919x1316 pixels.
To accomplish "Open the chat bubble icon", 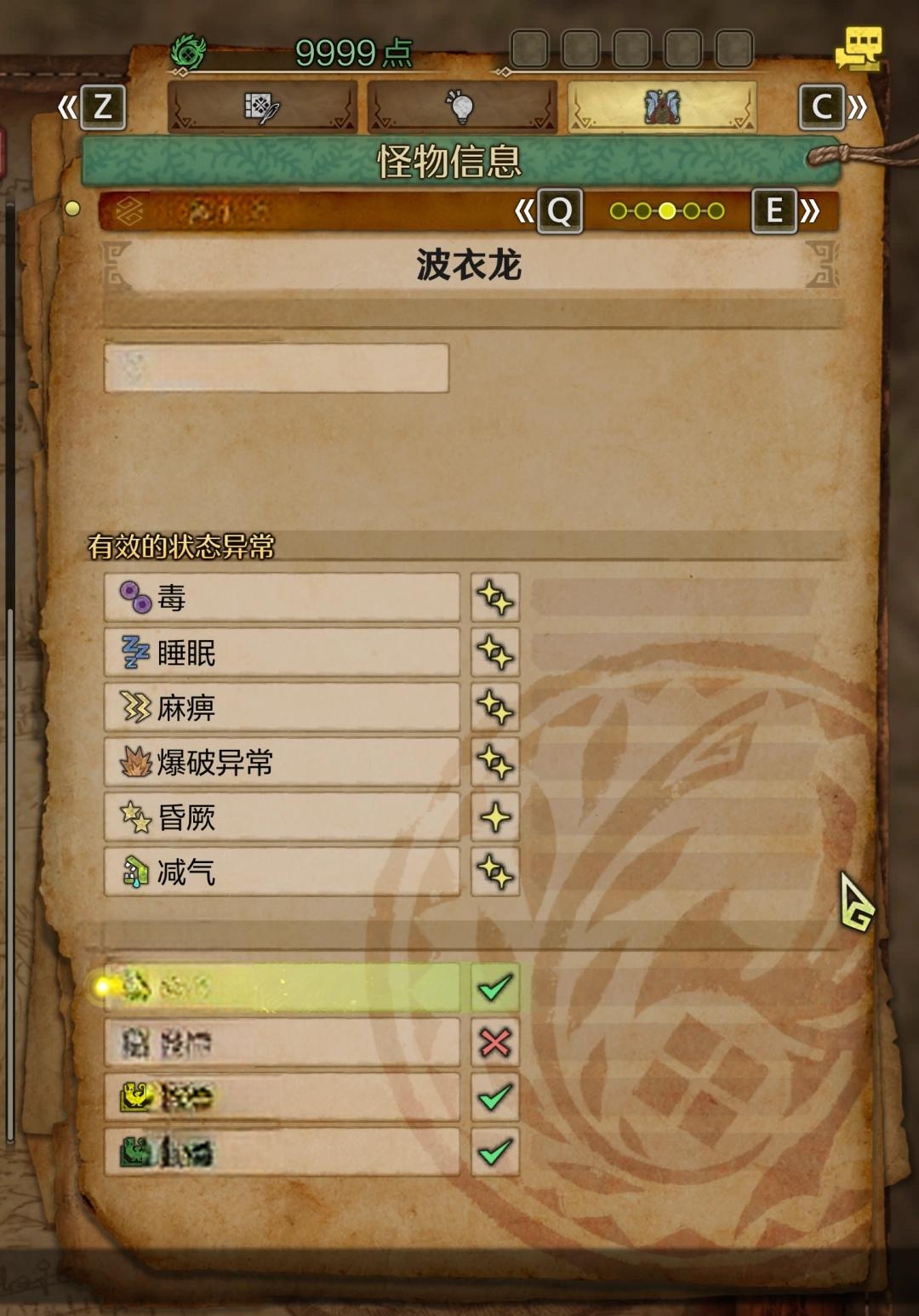I will (x=859, y=49).
